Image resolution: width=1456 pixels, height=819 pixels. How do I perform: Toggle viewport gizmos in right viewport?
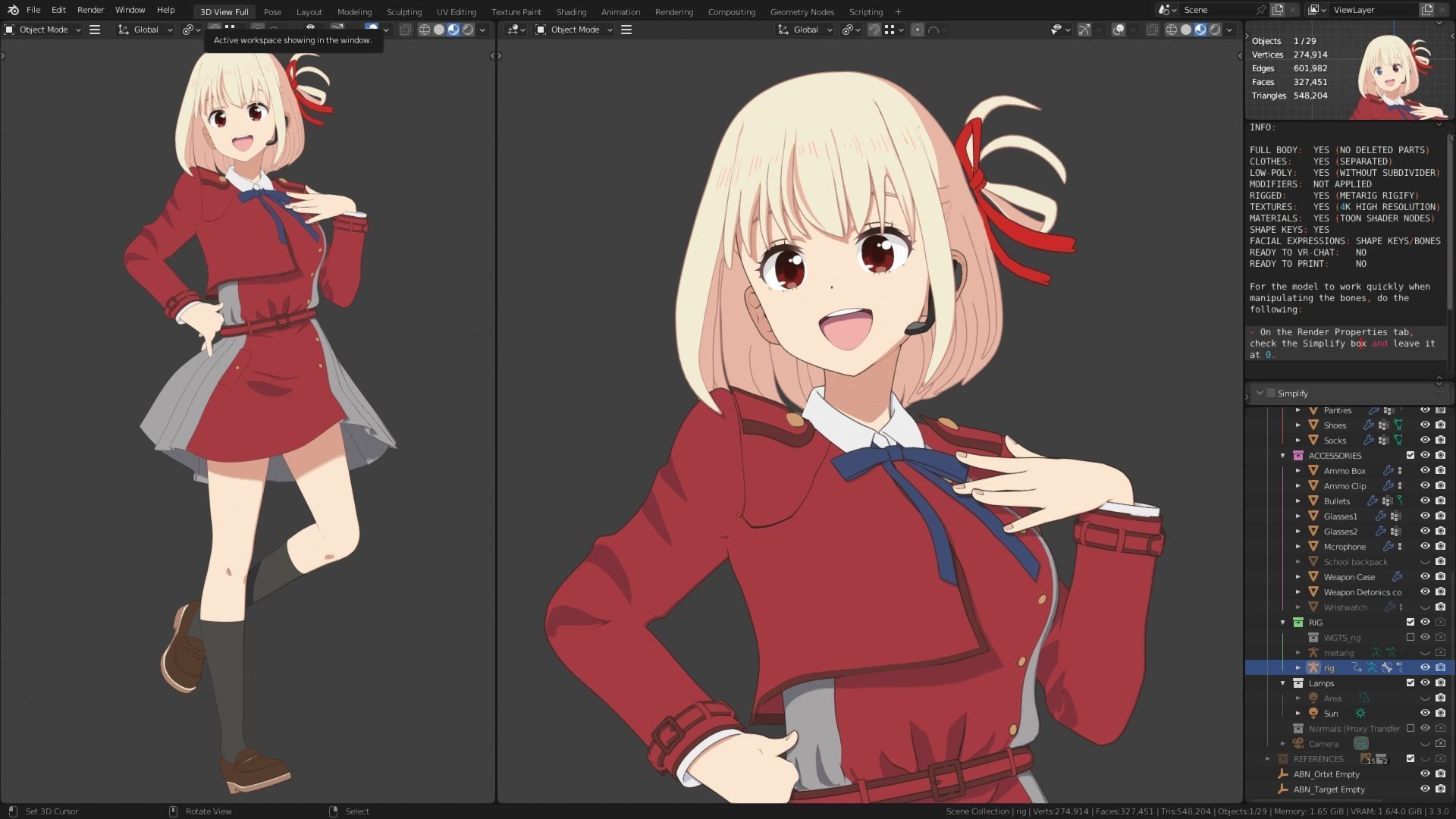1084,30
